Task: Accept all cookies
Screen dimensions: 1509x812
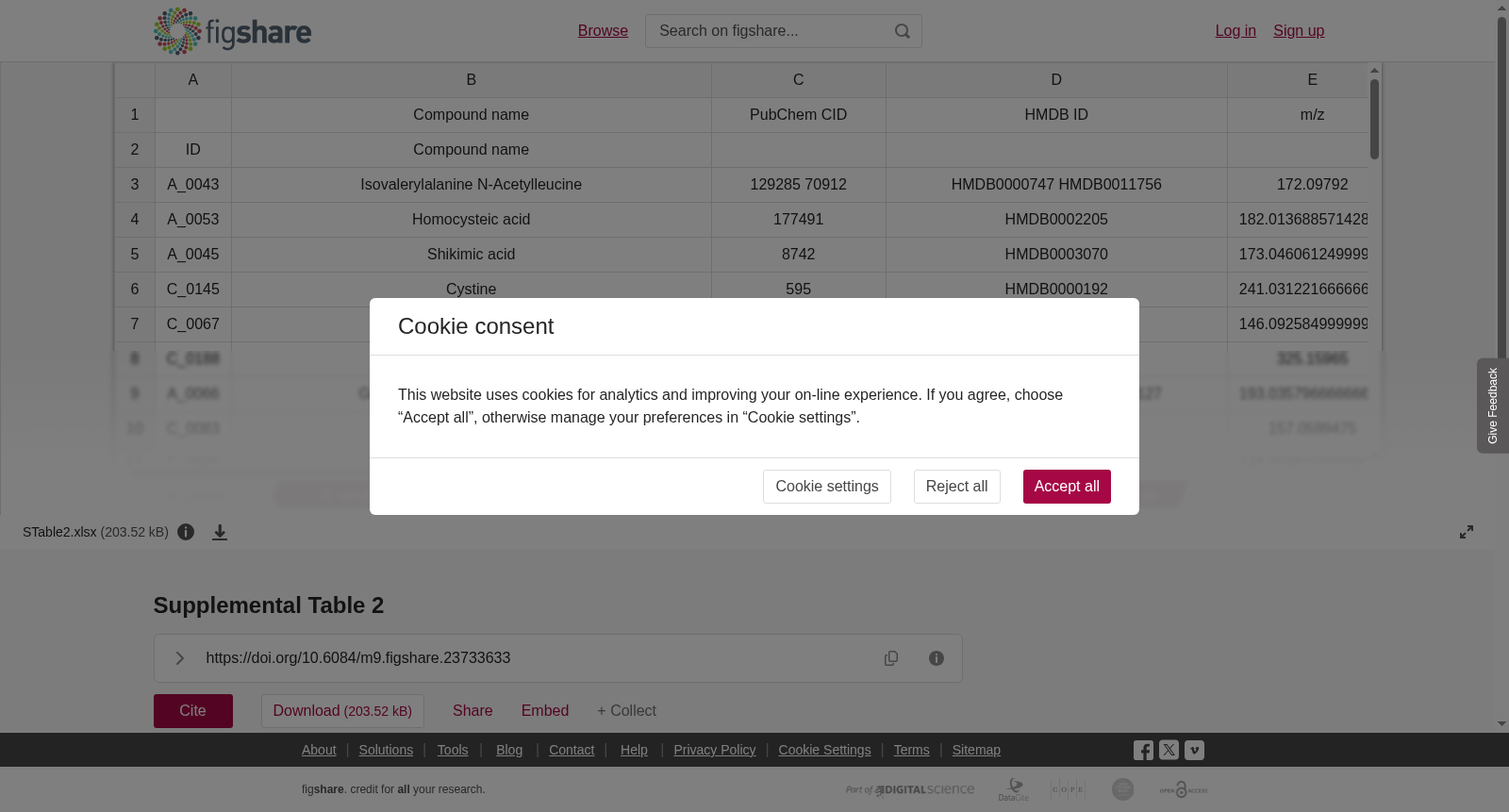Action: click(1067, 487)
